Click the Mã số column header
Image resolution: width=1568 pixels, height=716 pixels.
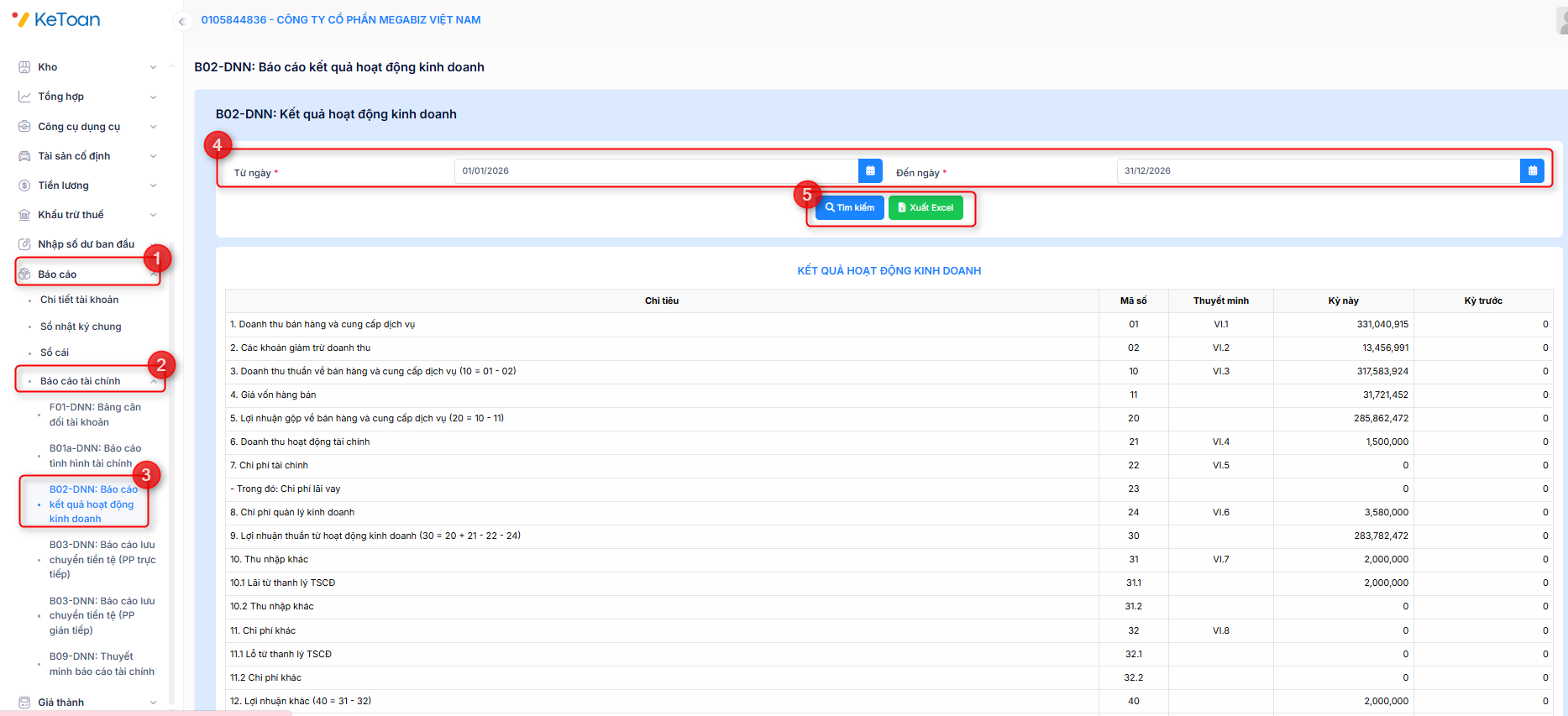(1133, 301)
